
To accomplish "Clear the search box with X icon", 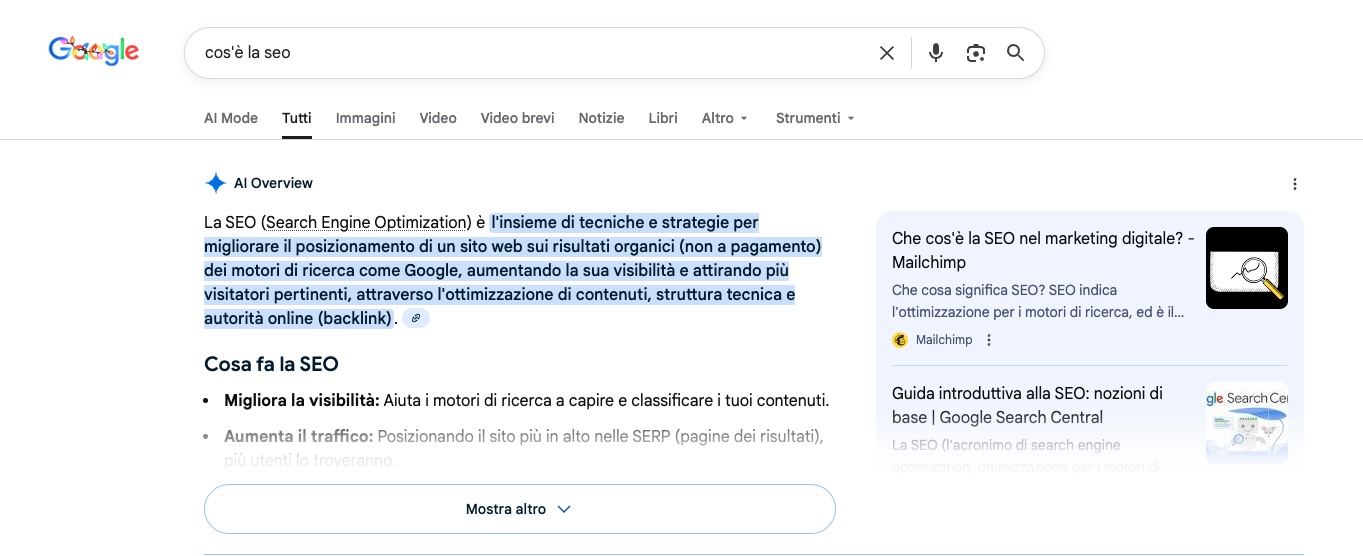I will 886,53.
